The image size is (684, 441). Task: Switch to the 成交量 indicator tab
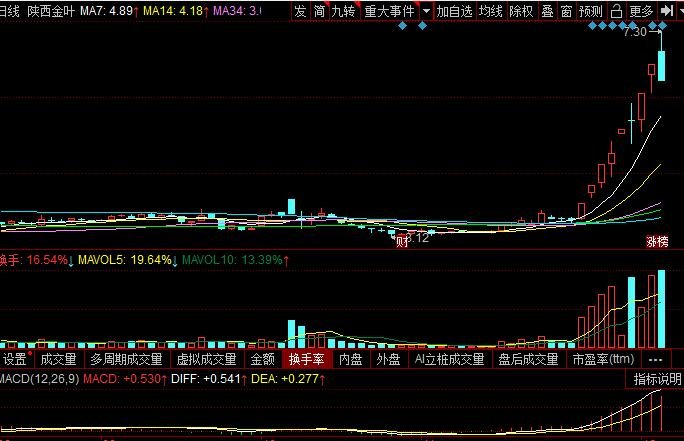click(58, 359)
